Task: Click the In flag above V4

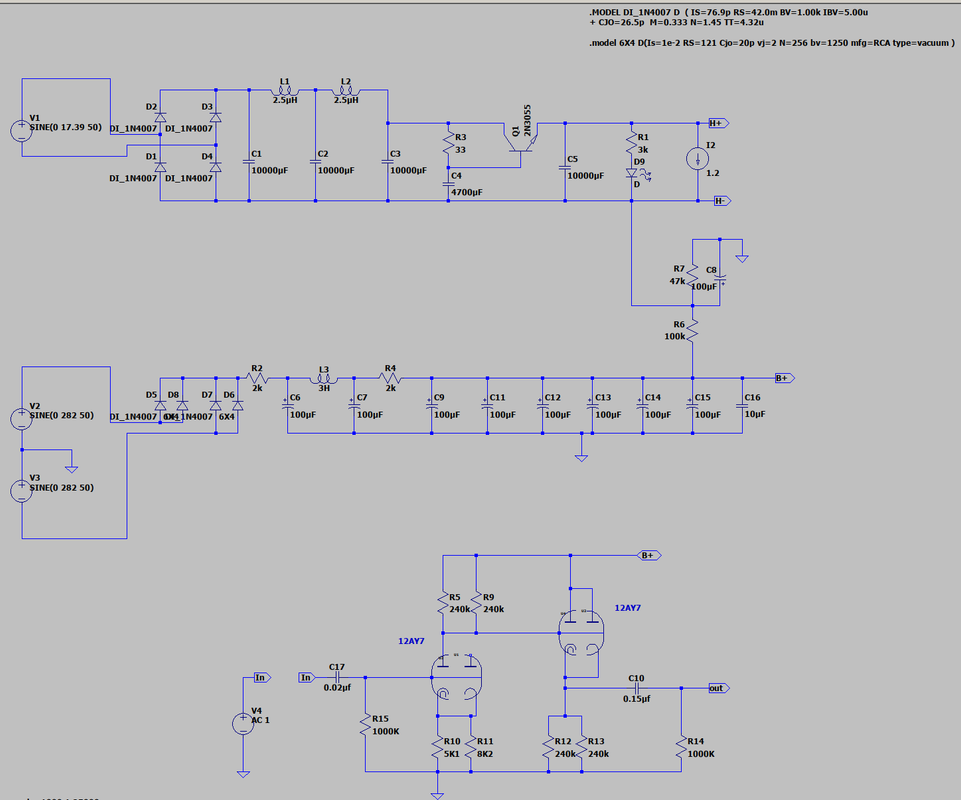Action: (262, 677)
